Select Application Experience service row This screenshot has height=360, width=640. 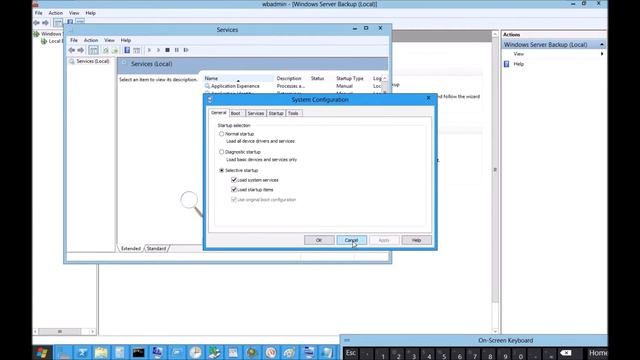(x=293, y=86)
